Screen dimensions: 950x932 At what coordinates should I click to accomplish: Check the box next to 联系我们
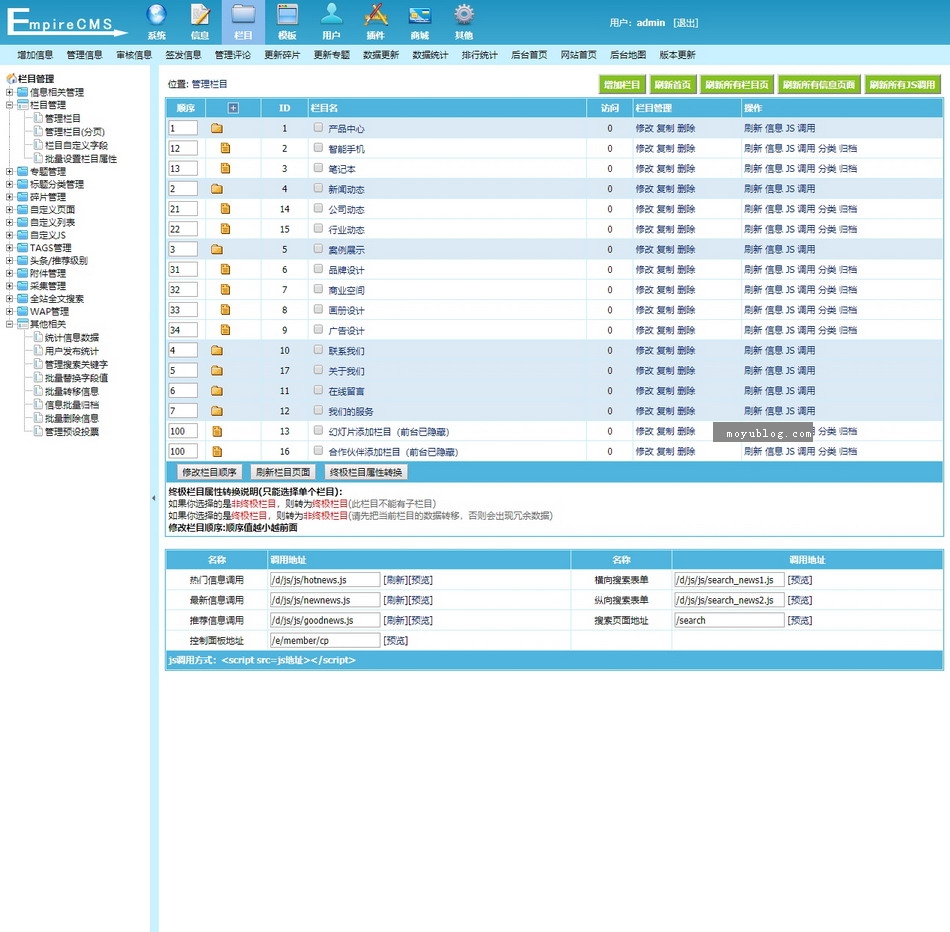pyautogui.click(x=318, y=350)
